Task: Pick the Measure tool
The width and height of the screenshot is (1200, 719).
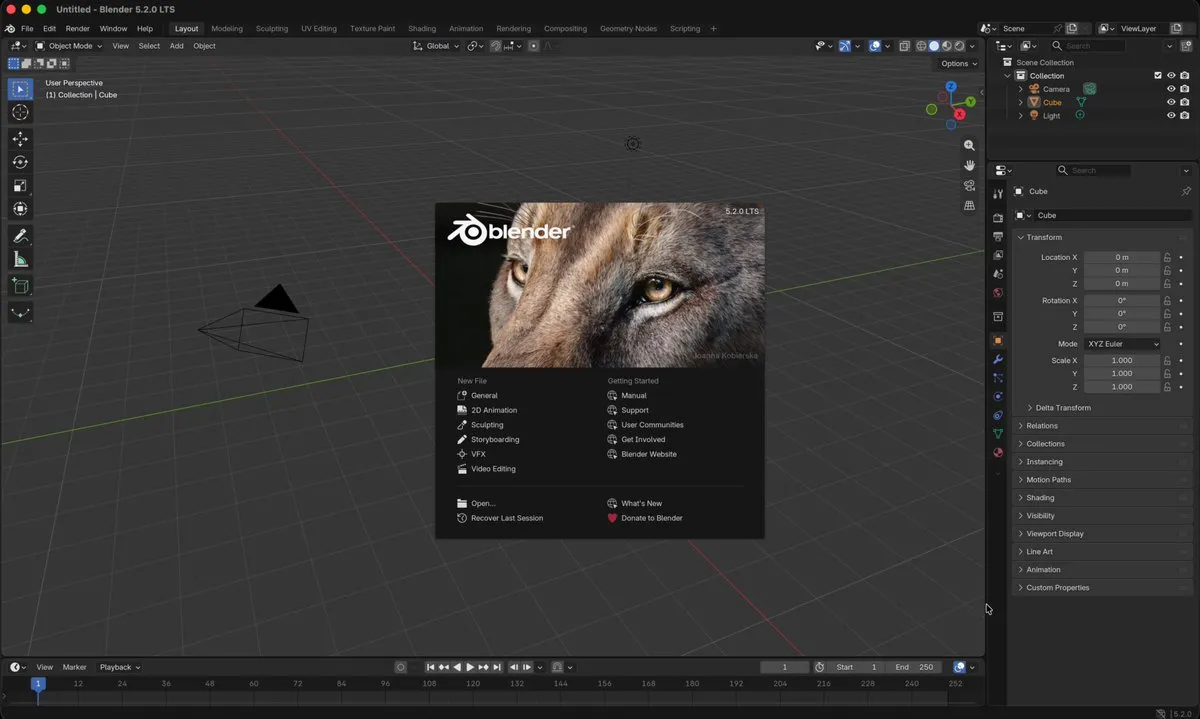Action: pyautogui.click(x=20, y=260)
